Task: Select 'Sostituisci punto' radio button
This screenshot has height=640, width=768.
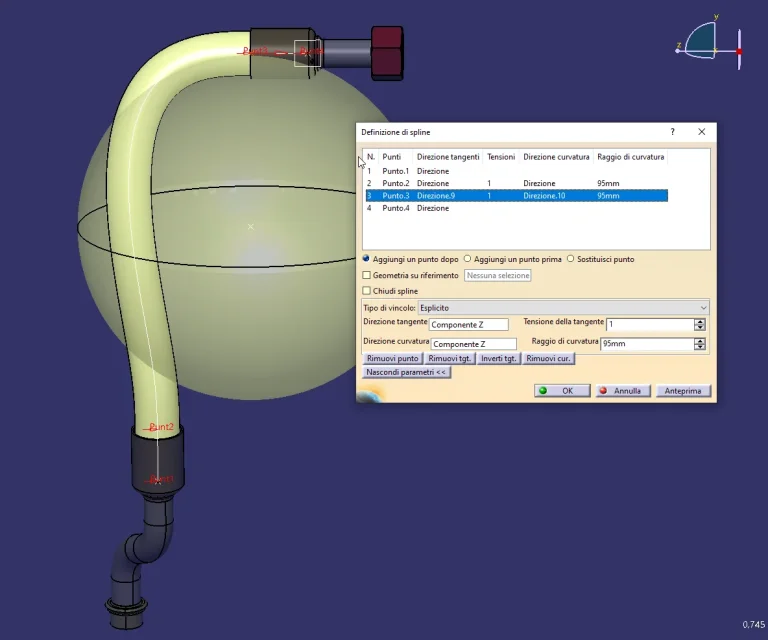Action: coord(570,259)
